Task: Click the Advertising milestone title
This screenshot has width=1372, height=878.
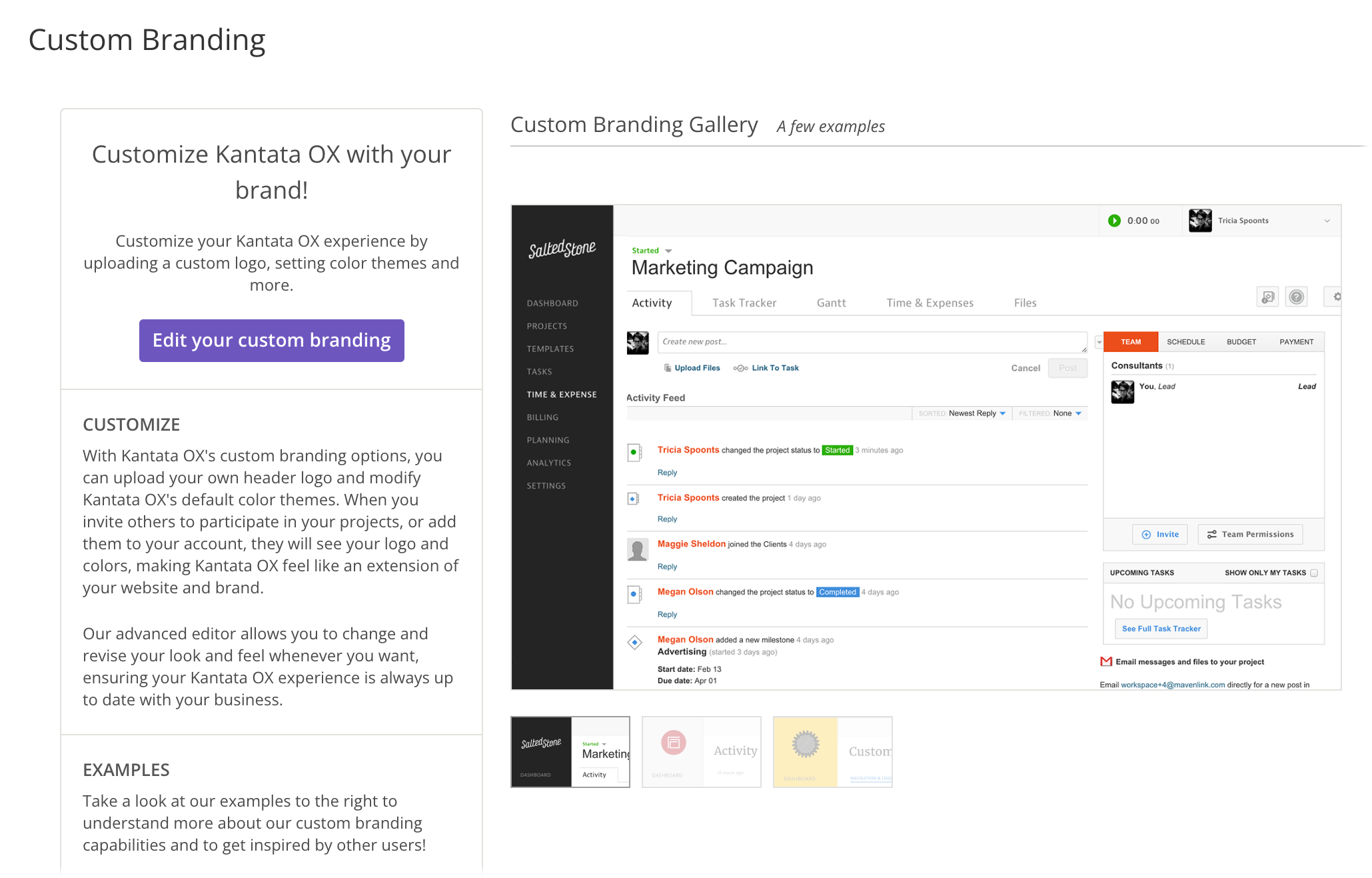Action: coord(682,652)
